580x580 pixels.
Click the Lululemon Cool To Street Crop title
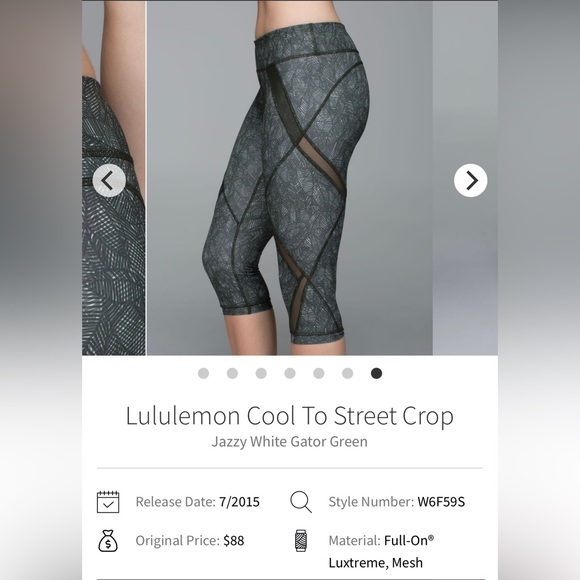tap(290, 416)
